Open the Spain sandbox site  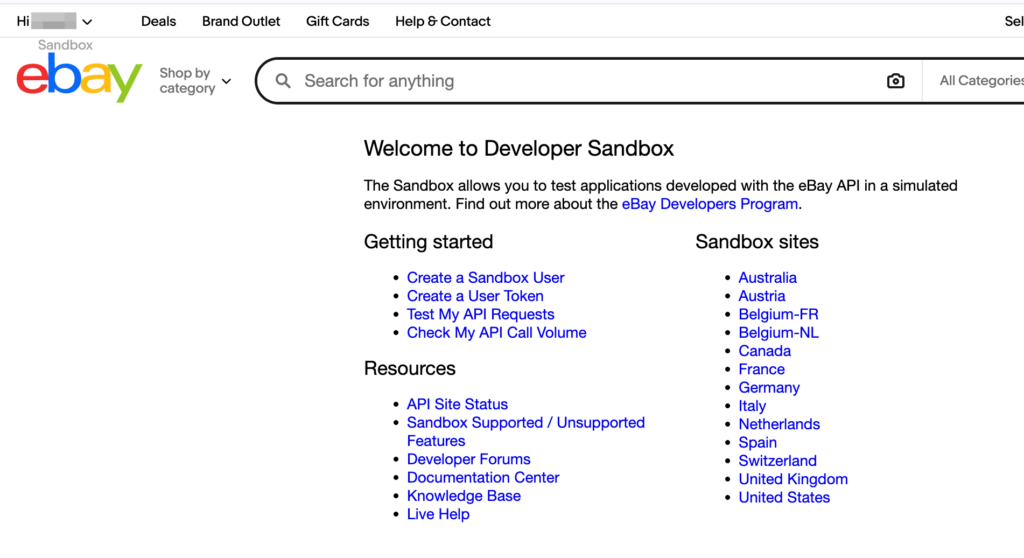tap(758, 442)
